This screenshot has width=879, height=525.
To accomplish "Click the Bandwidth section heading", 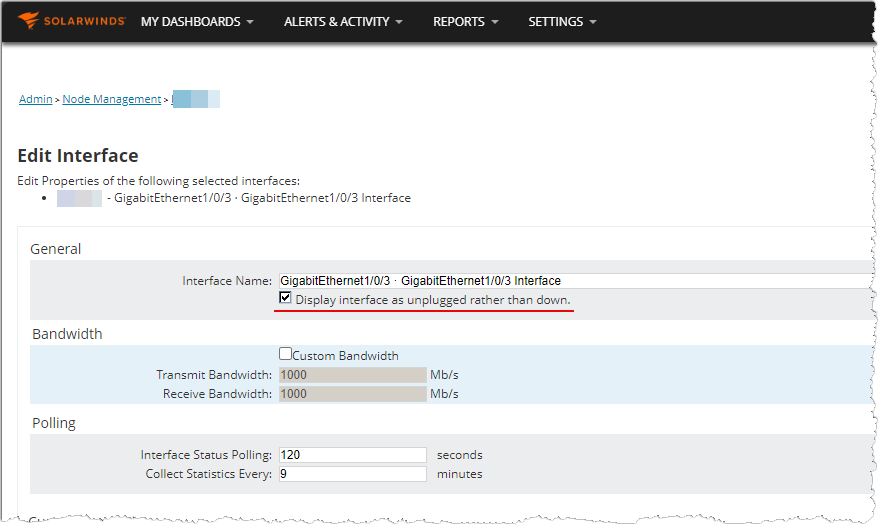I will coord(67,334).
